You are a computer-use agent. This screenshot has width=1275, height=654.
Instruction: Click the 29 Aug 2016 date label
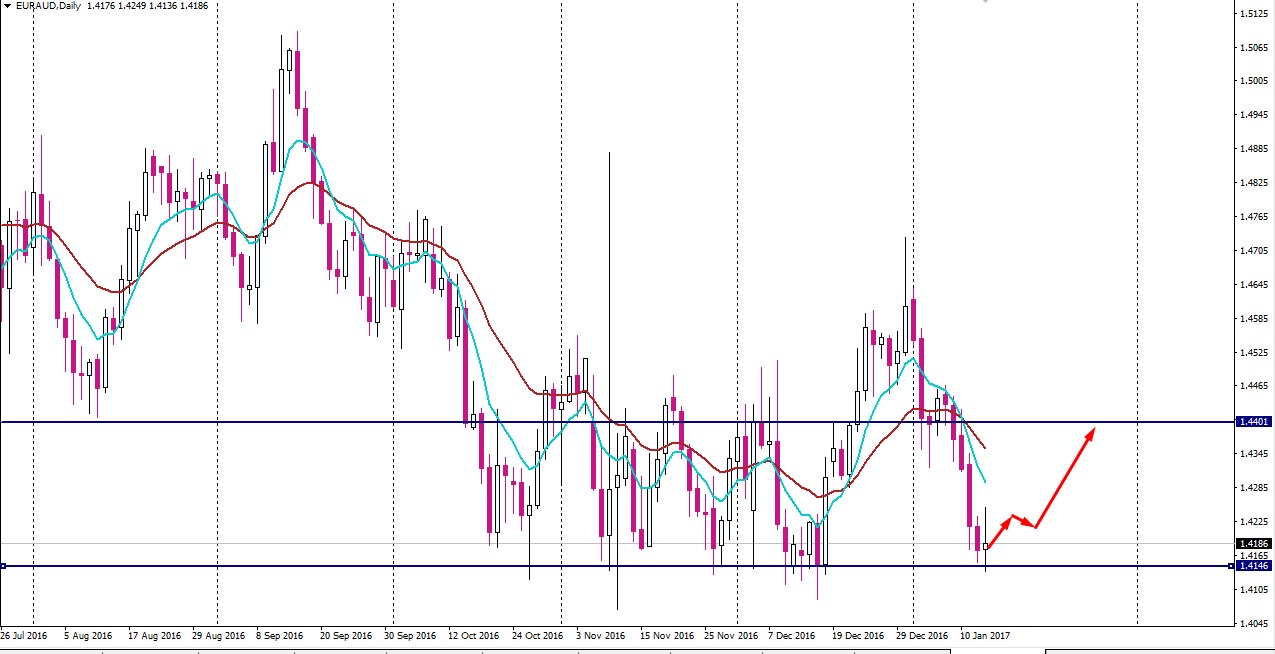pos(218,635)
